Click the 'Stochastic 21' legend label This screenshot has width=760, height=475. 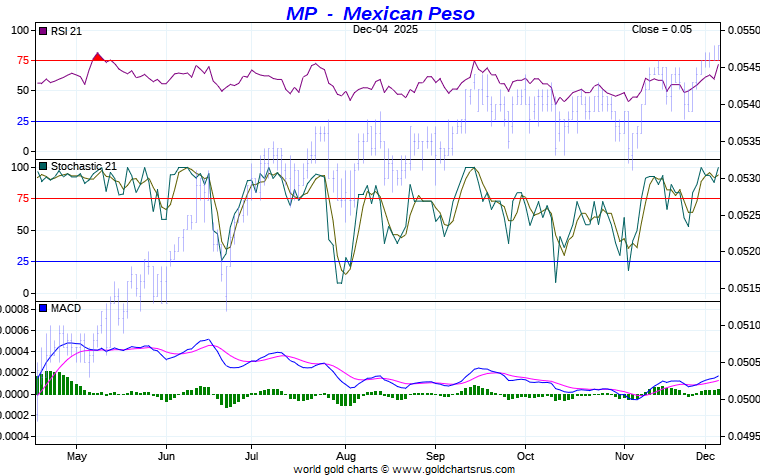pos(84,166)
